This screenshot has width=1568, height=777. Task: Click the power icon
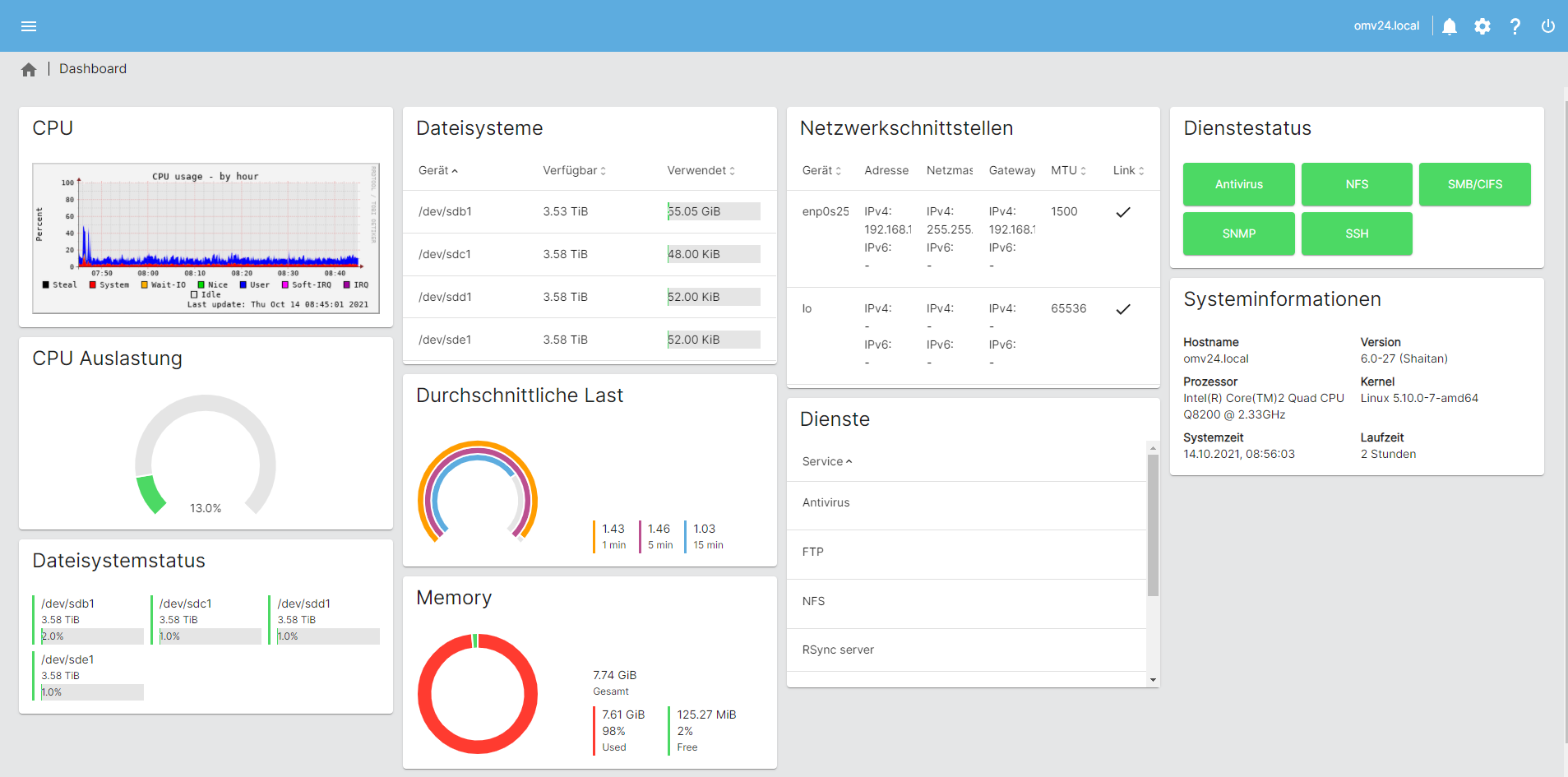[x=1548, y=26]
